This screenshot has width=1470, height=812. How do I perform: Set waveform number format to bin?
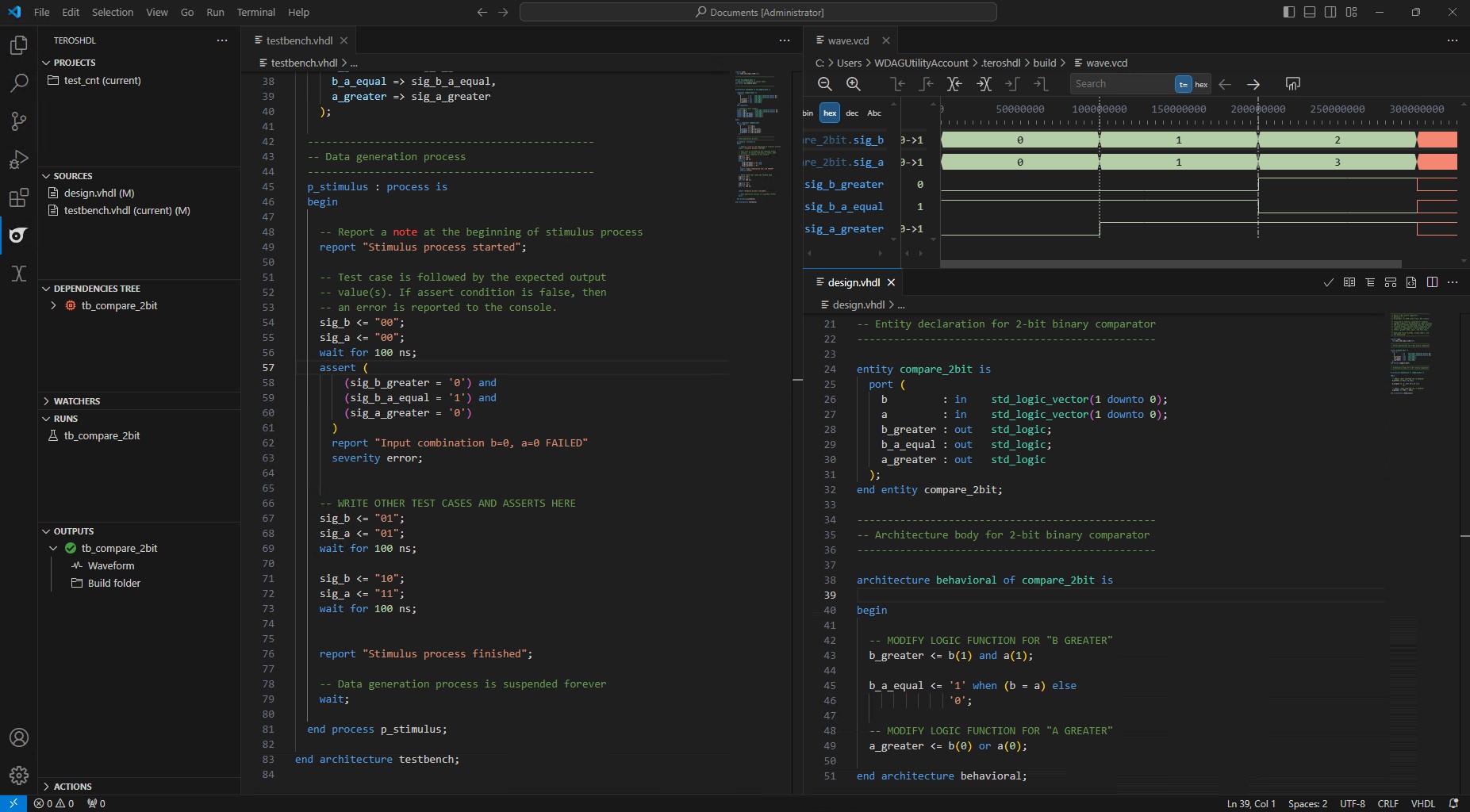coord(808,113)
